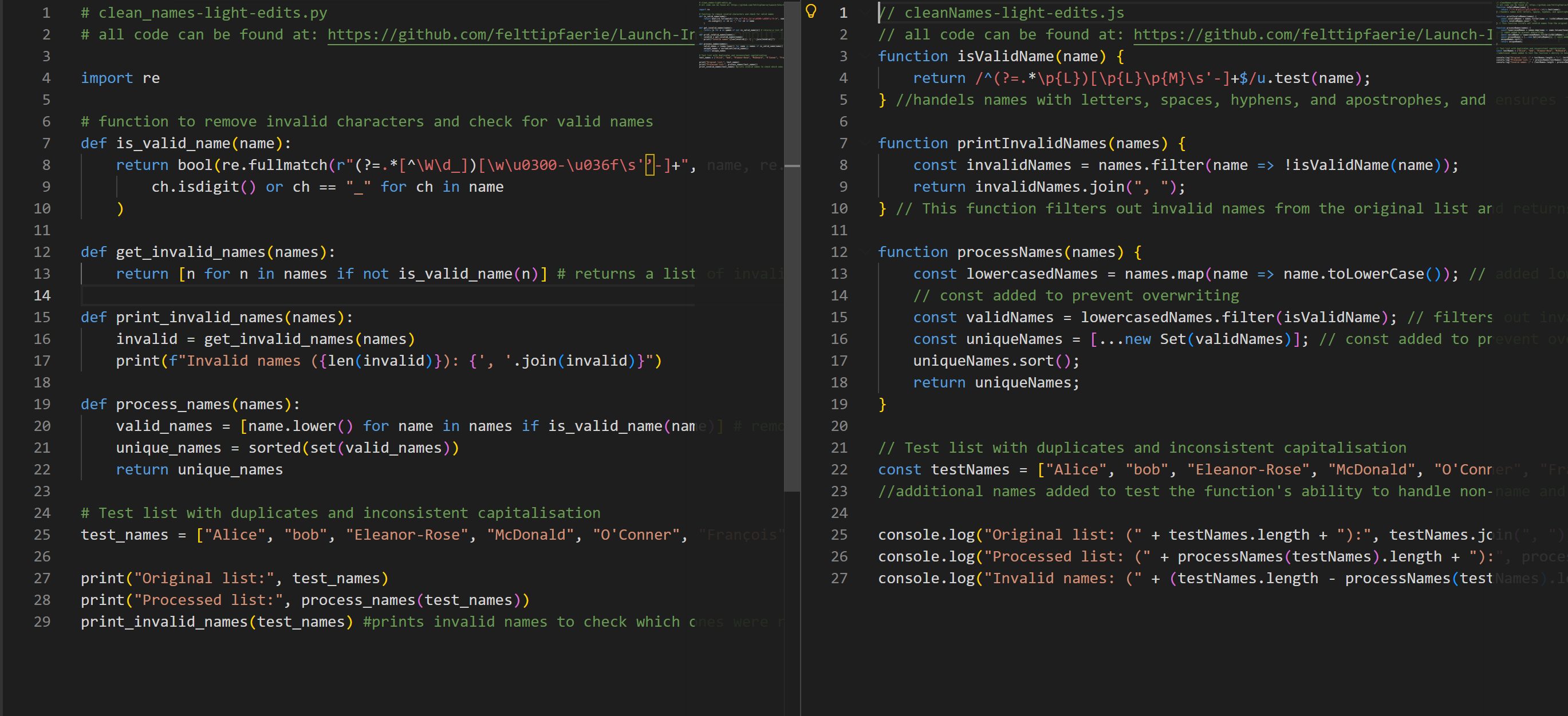Collapse the isValidName function fold chevron
Image resolution: width=1568 pixels, height=716 pixels.
[x=865, y=56]
